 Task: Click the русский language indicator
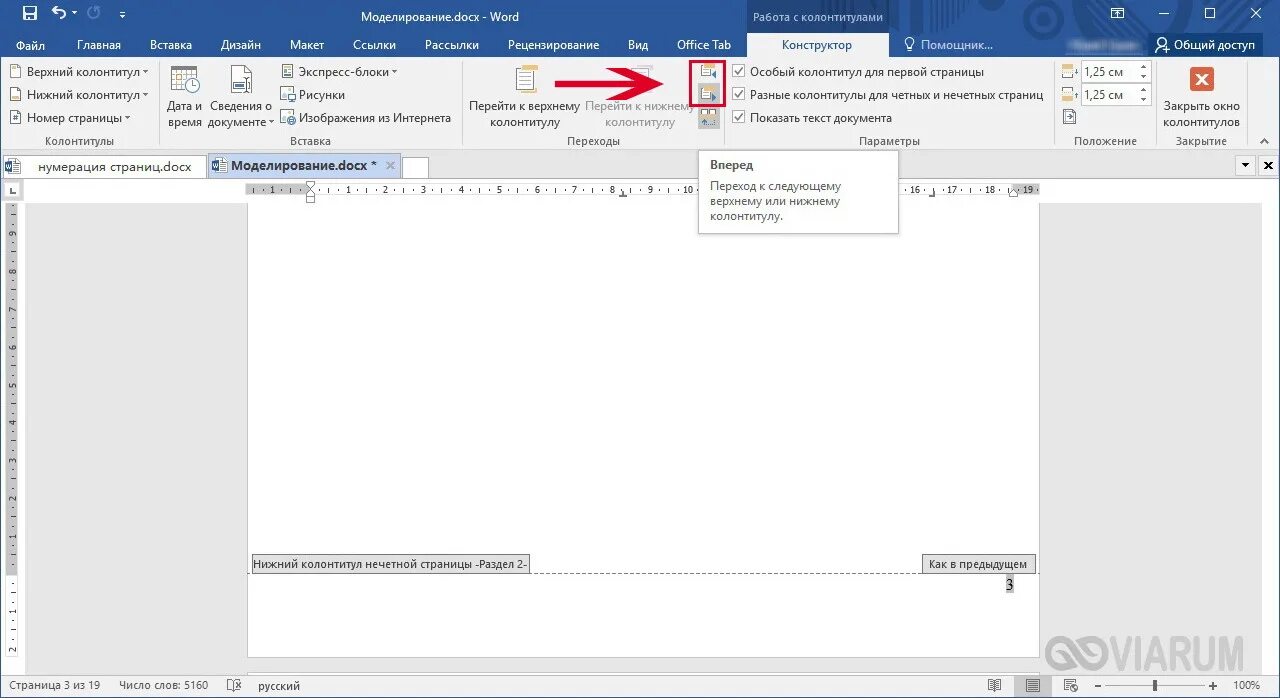(279, 686)
